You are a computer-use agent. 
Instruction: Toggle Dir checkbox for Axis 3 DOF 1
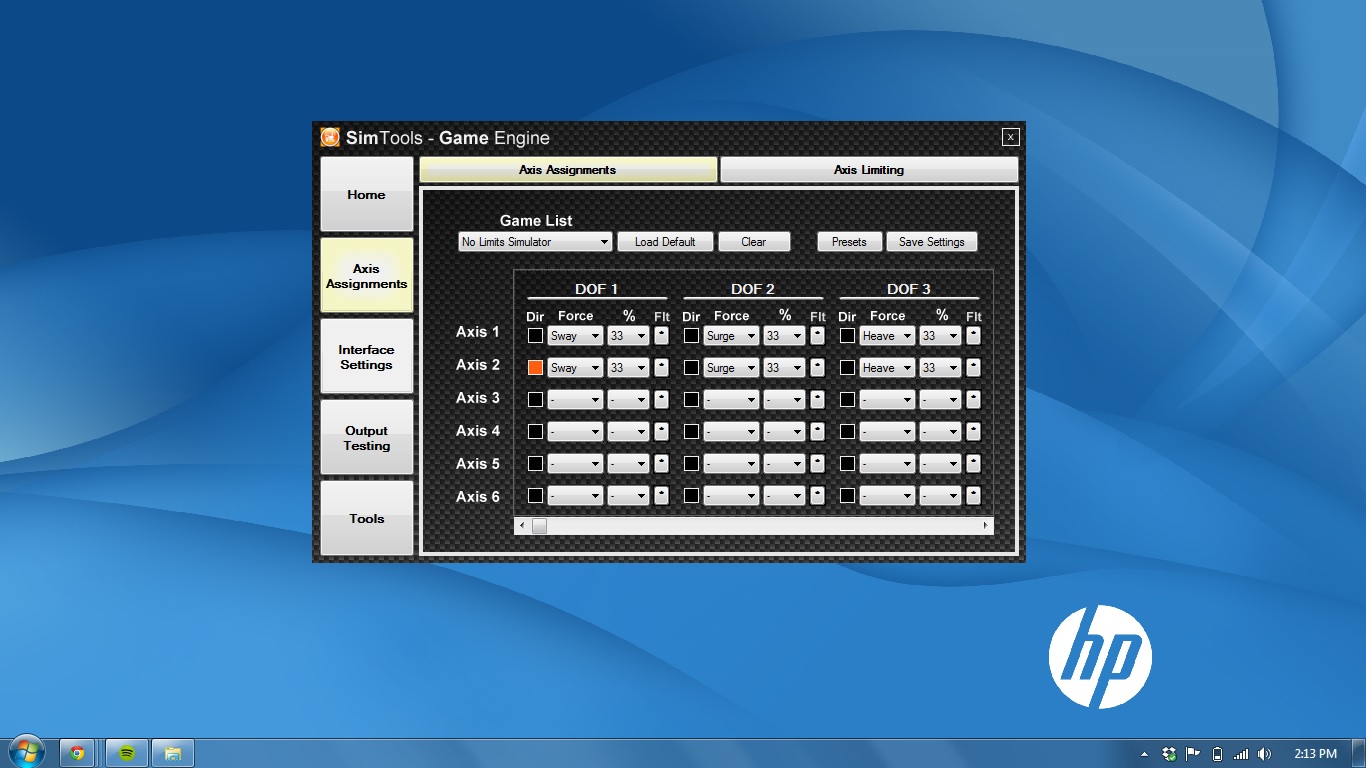coord(535,400)
